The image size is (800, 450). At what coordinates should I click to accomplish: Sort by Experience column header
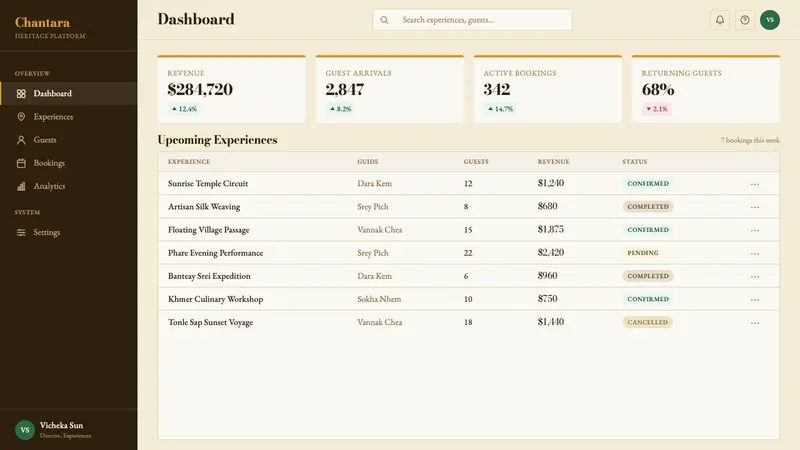click(189, 161)
